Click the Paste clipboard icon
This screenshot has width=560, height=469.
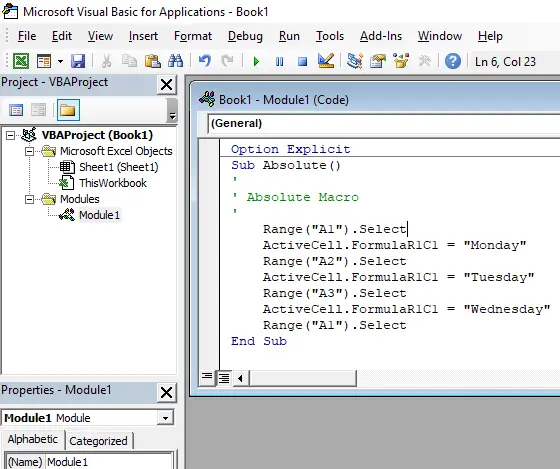(x=152, y=61)
